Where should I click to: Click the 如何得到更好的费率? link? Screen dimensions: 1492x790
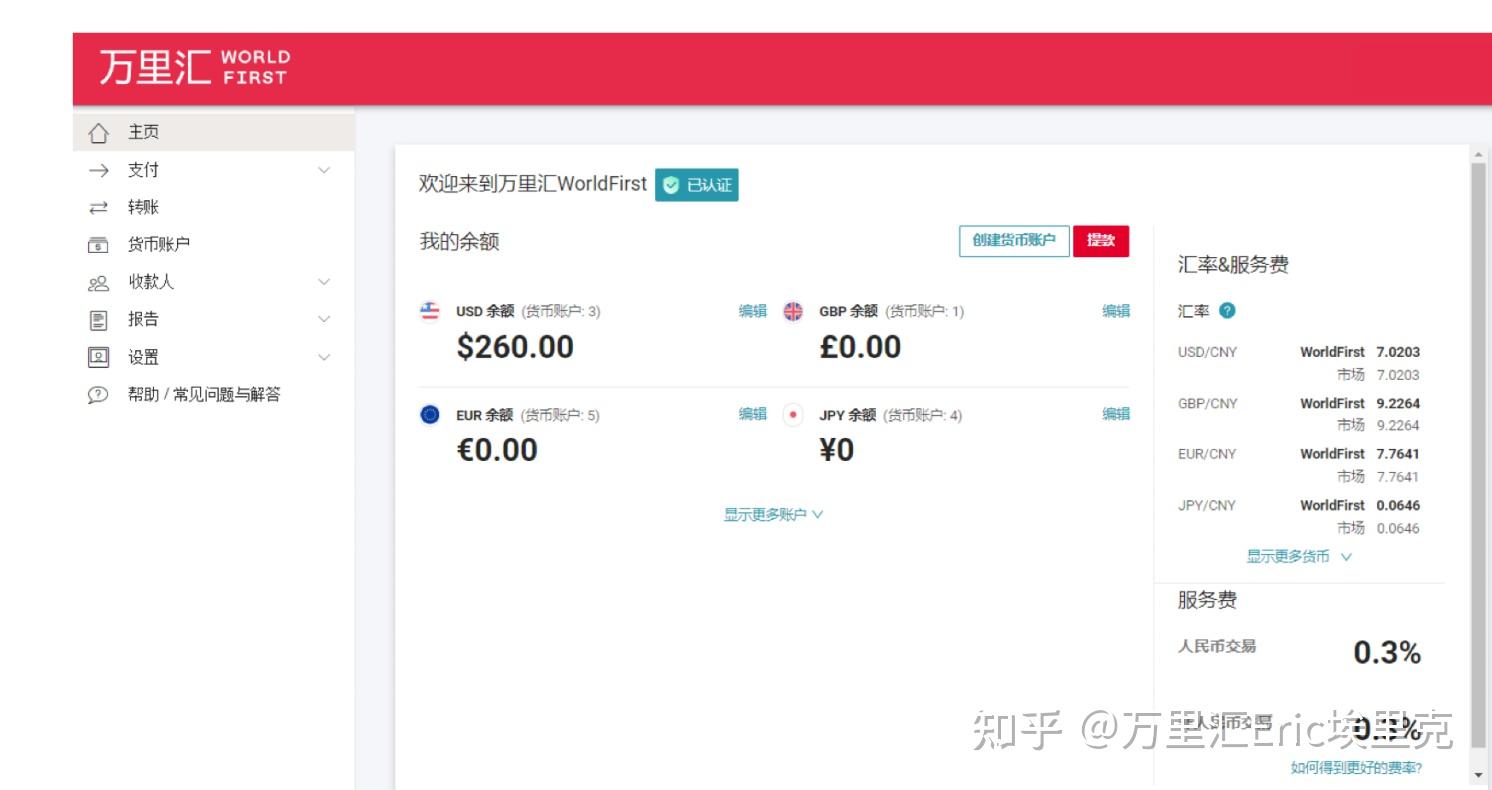(1356, 768)
